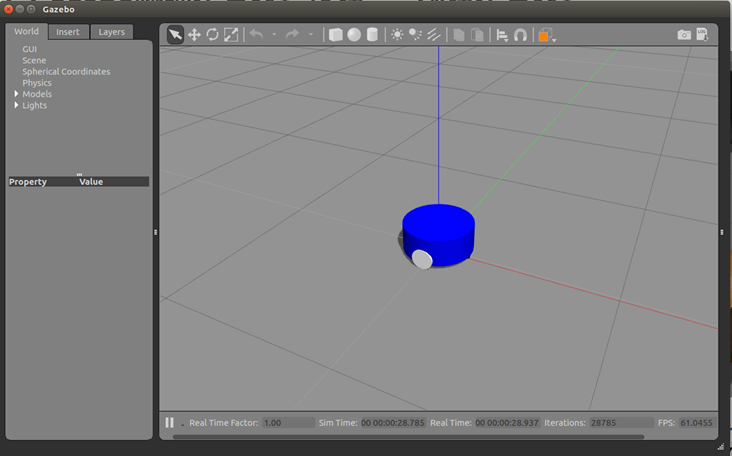Click the Lights label

(35, 105)
